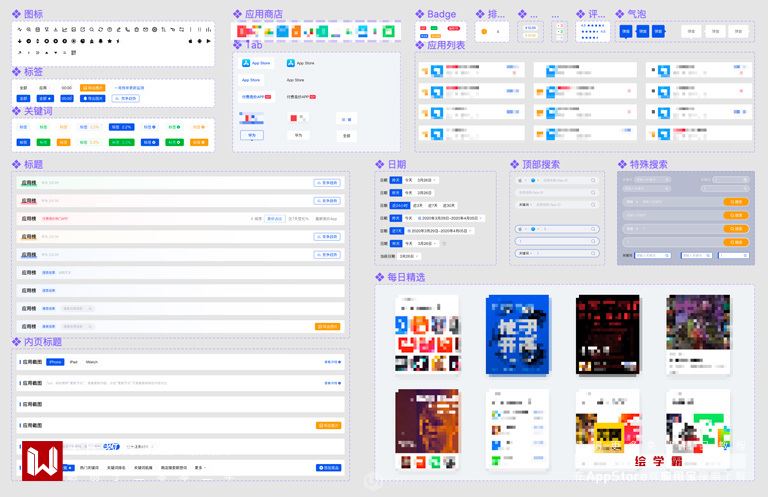Click the blue bubble with right-side pointer in 气泡
This screenshot has width=768, height=497.
tap(659, 31)
